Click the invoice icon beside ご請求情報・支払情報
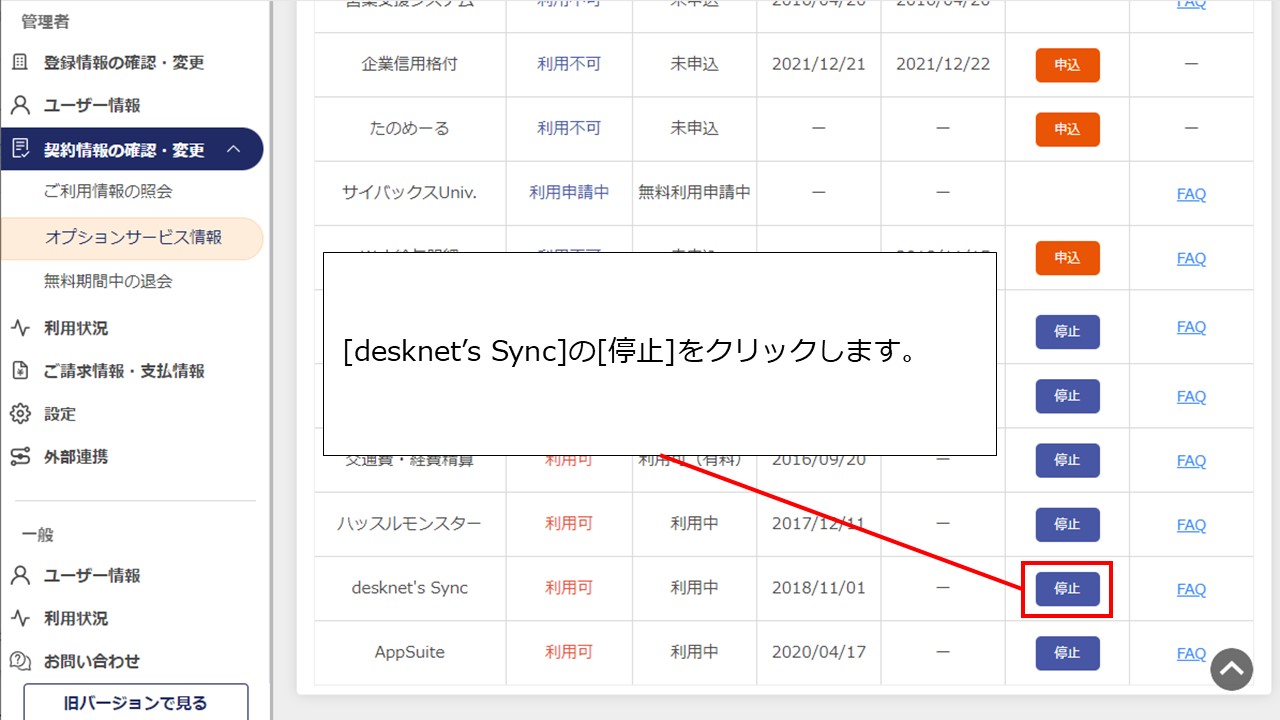This screenshot has height=720, width=1280. [20, 371]
